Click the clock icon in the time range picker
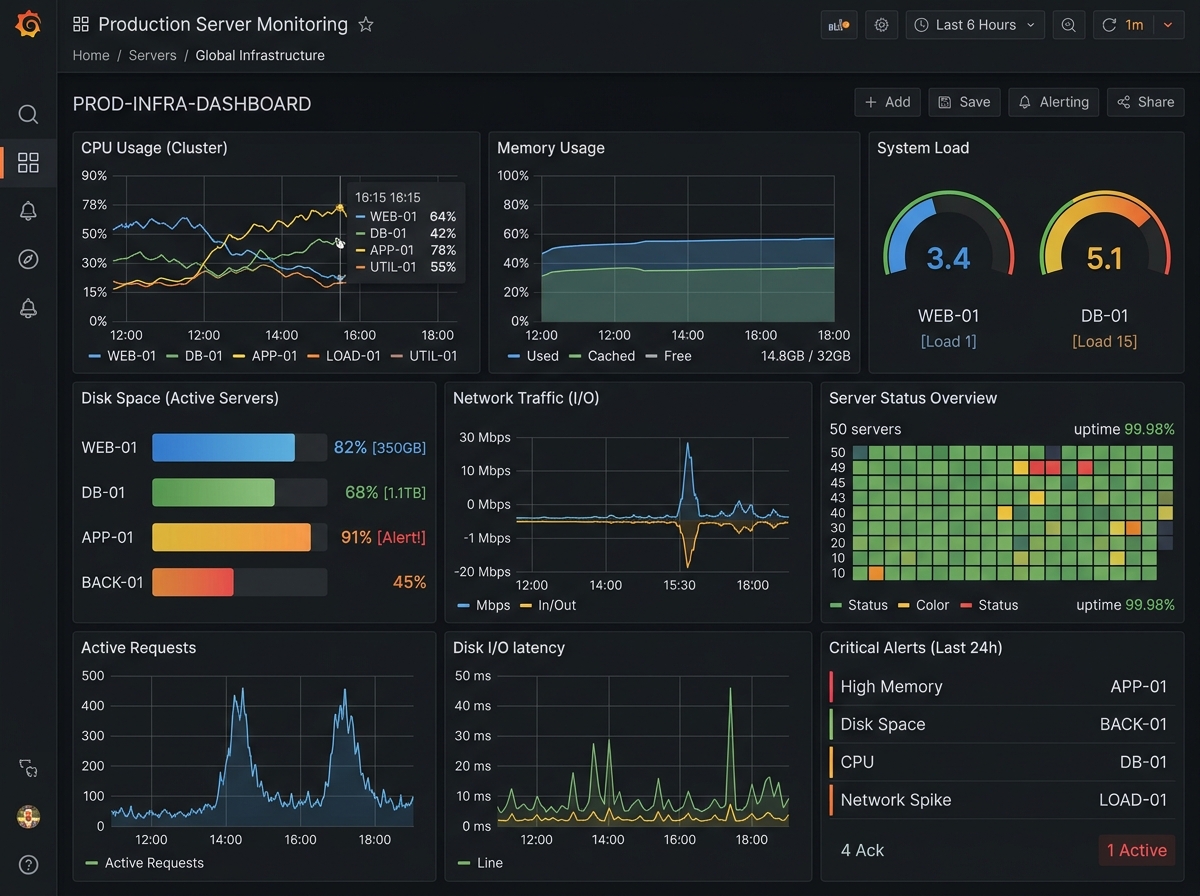This screenshot has height=896, width=1200. pyautogui.click(x=921, y=25)
